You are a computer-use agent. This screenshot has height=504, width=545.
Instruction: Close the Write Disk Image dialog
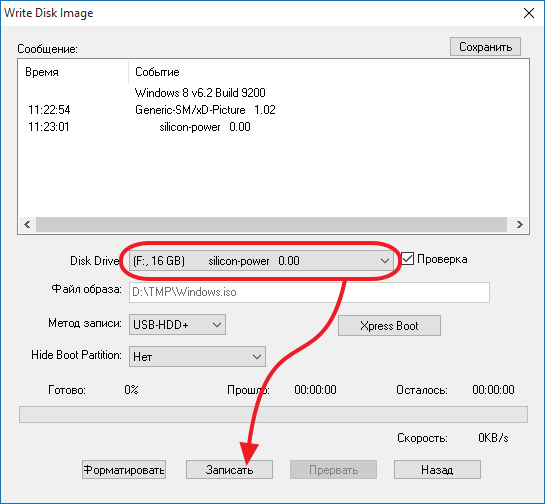(x=529, y=13)
